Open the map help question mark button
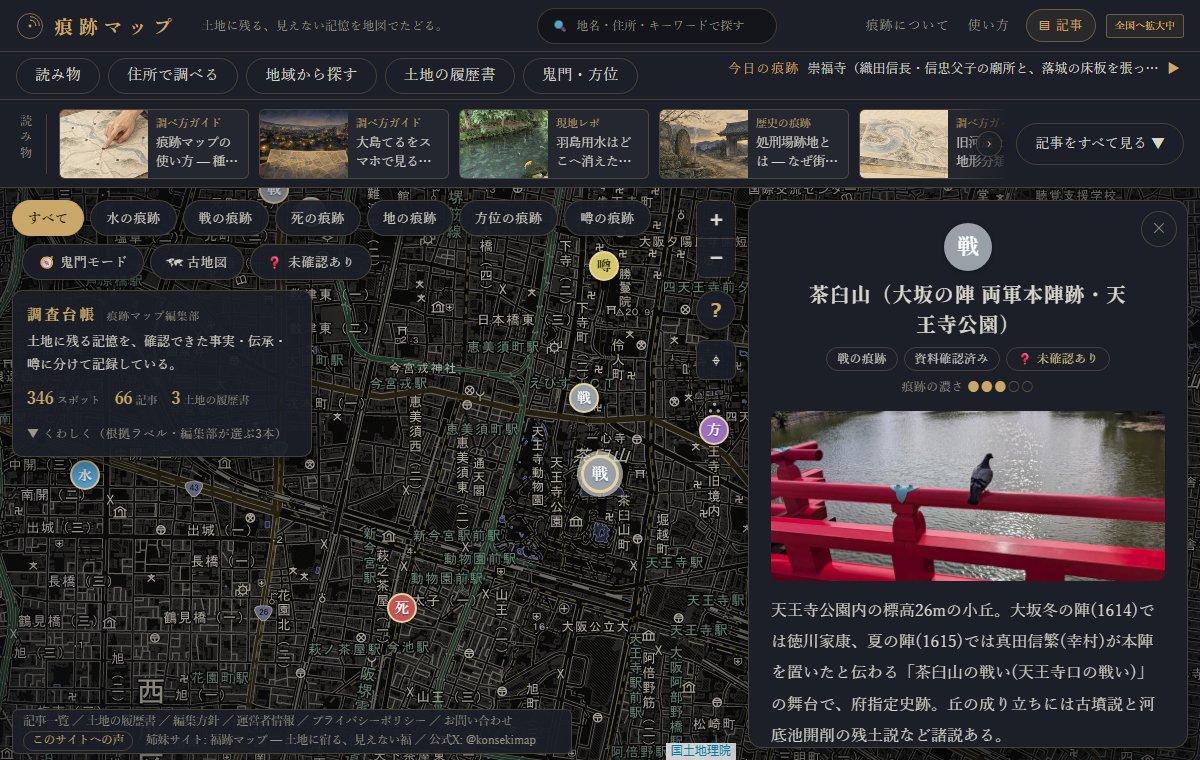Image resolution: width=1200 pixels, height=760 pixels. (x=716, y=311)
